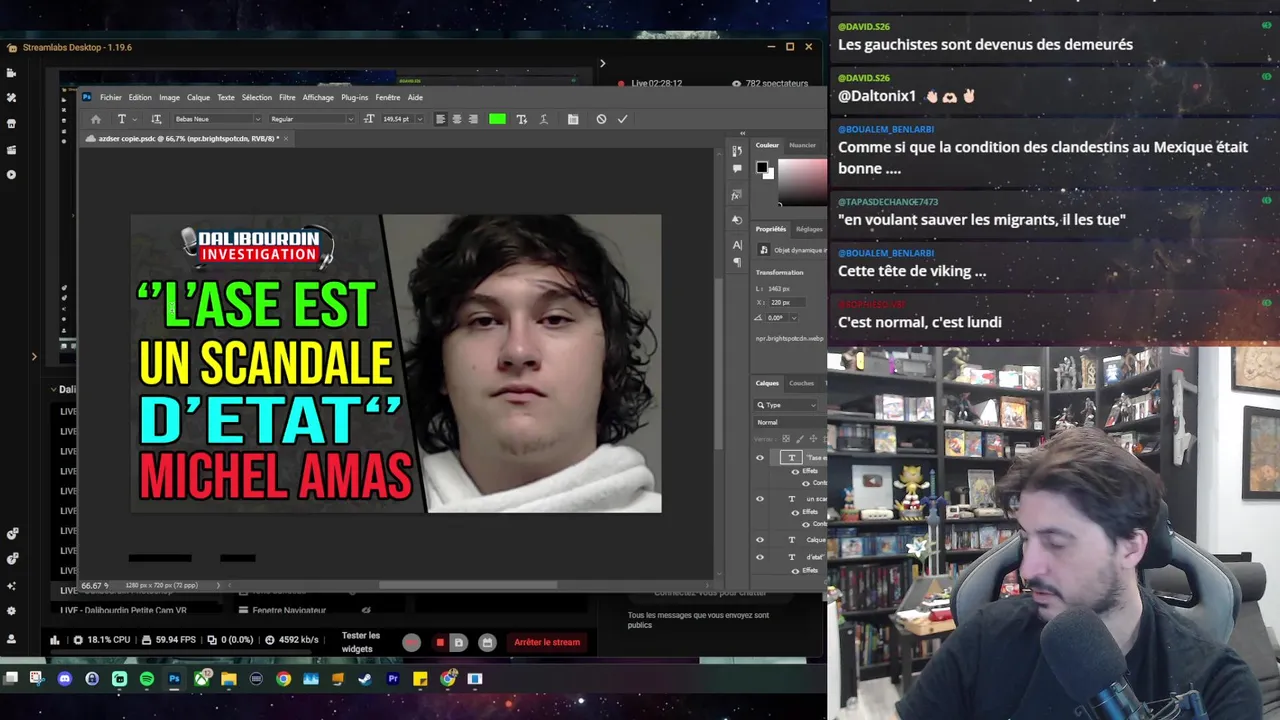Toggle Effets visibility under "l'ase e" layer
This screenshot has height=720, width=1280.
pos(795,471)
